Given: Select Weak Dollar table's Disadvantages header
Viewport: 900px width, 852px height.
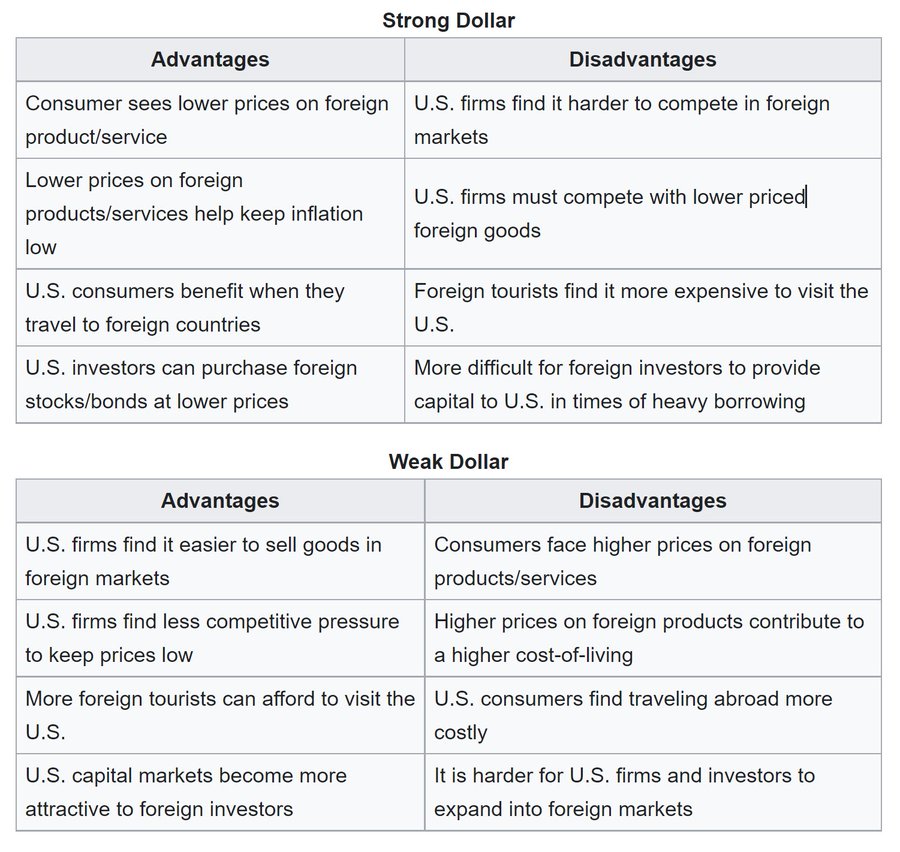Looking at the screenshot, I should coord(652,500).
